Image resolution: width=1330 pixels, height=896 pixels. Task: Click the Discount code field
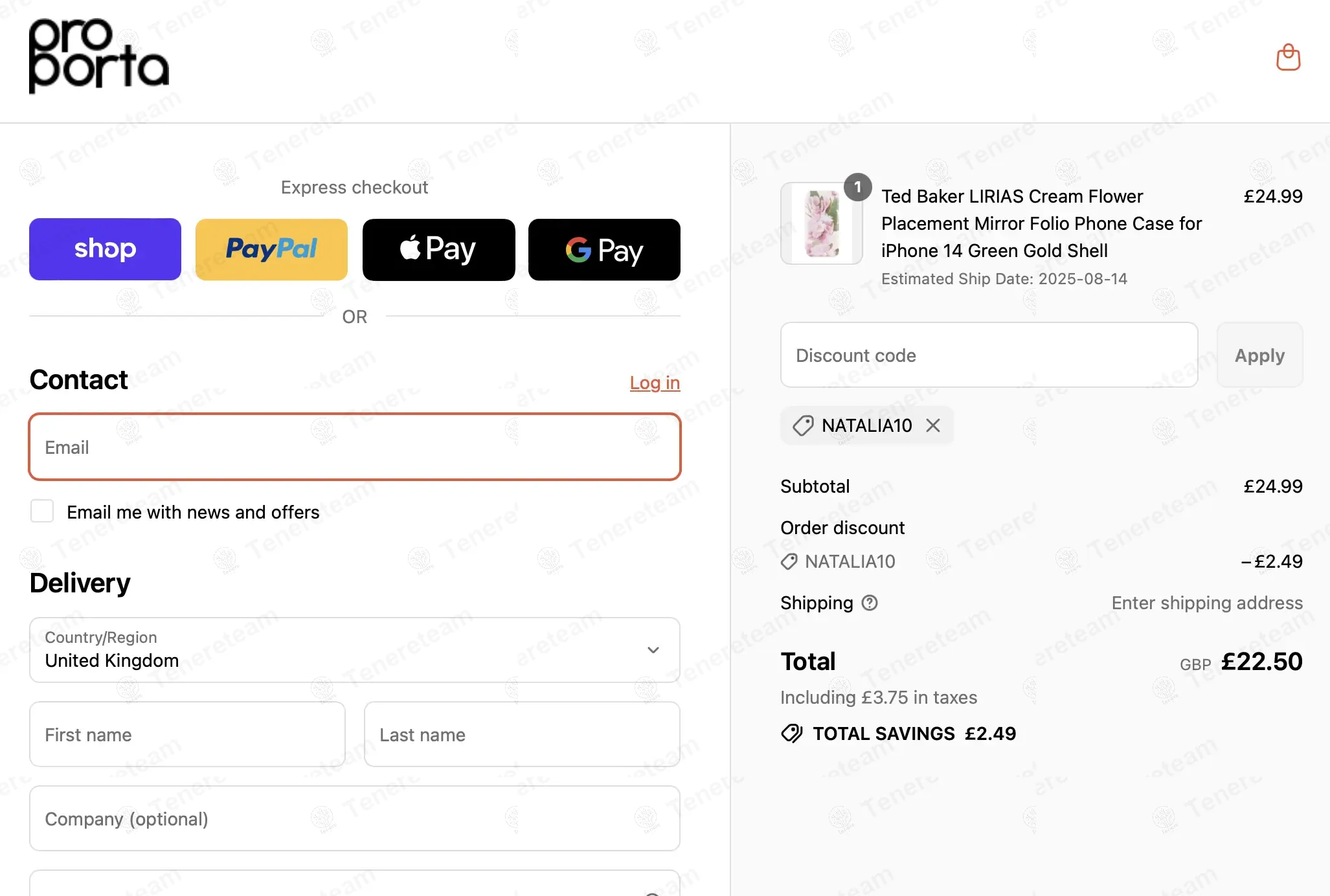[989, 355]
